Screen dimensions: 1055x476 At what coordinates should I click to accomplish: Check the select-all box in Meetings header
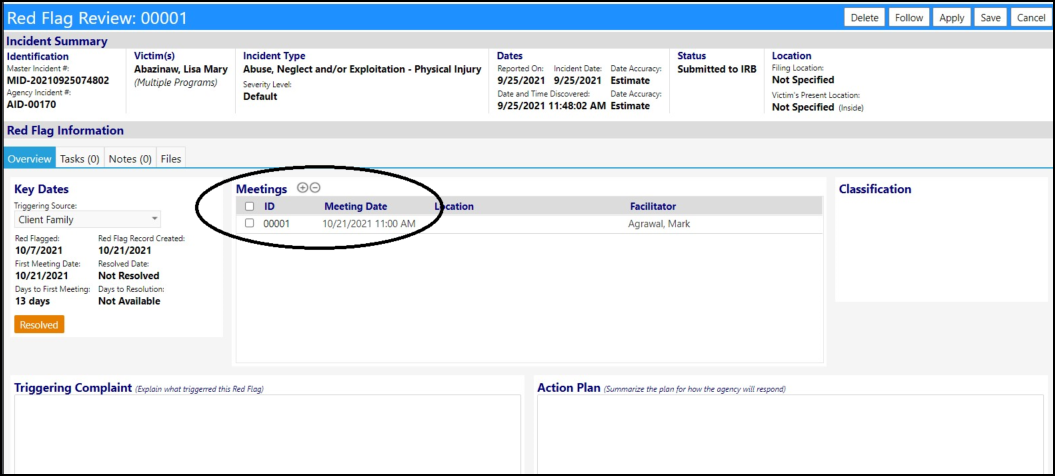(x=250, y=207)
